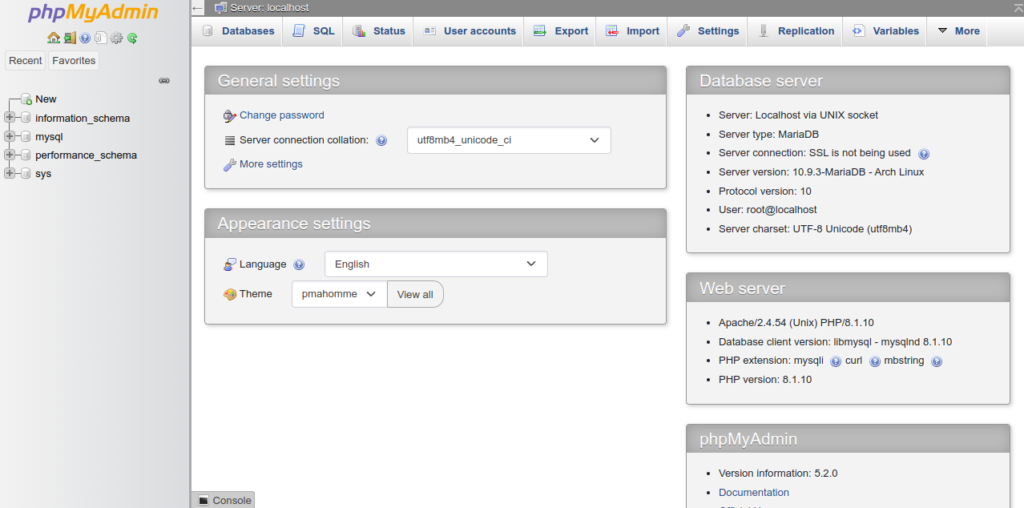Viewport: 1024px width, 508px height.
Task: Open the Variables tab
Action: (886, 31)
